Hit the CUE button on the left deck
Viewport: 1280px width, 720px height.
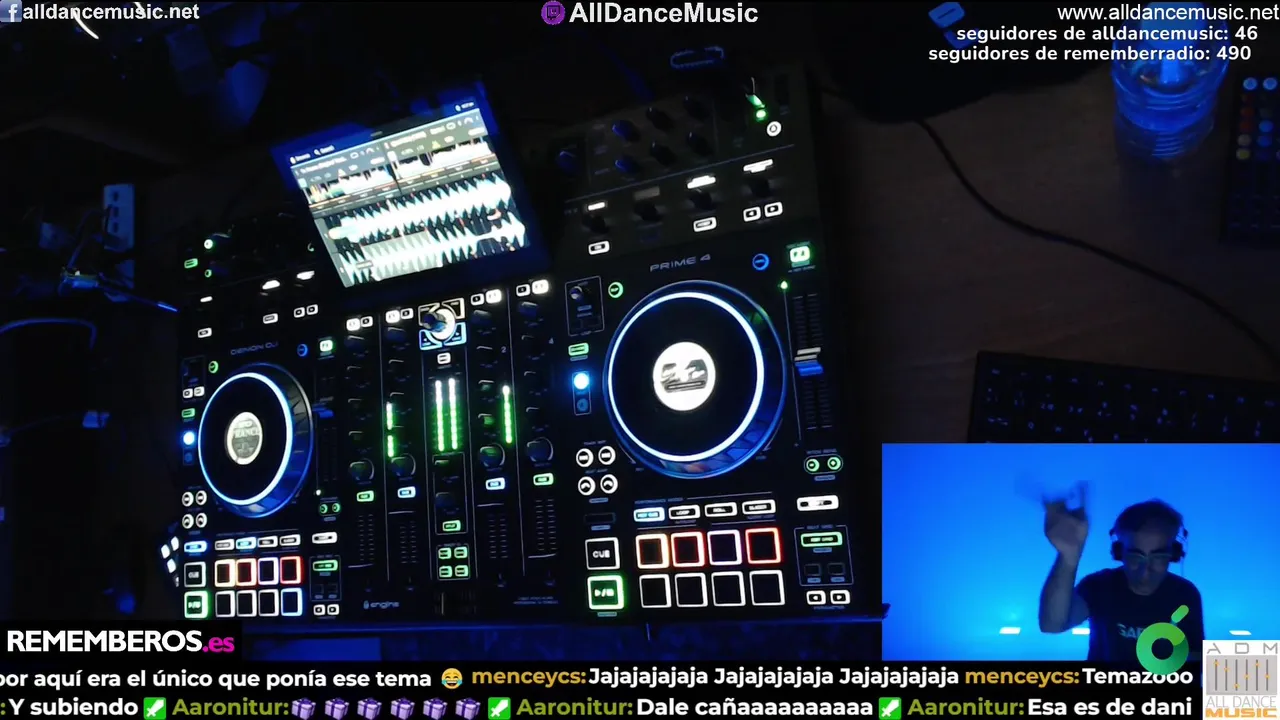pos(194,574)
